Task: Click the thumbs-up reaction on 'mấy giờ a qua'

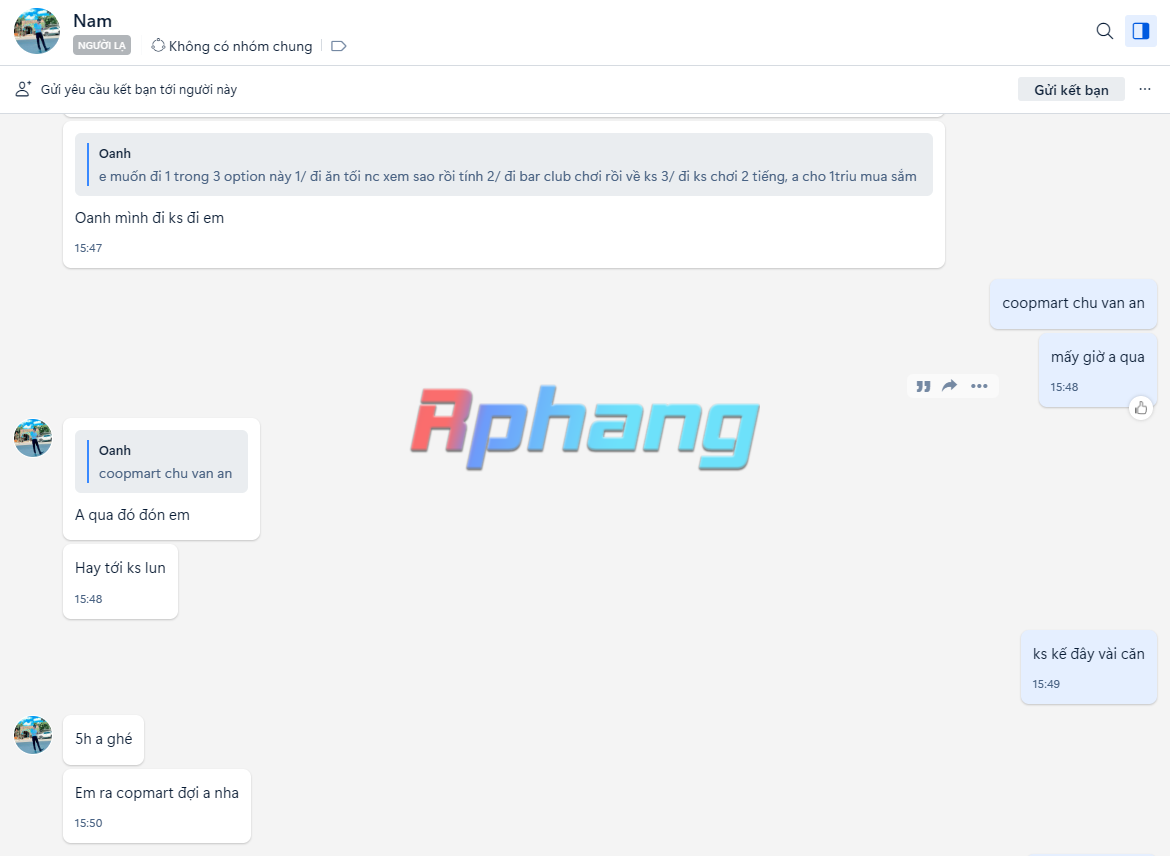Action: point(1141,407)
